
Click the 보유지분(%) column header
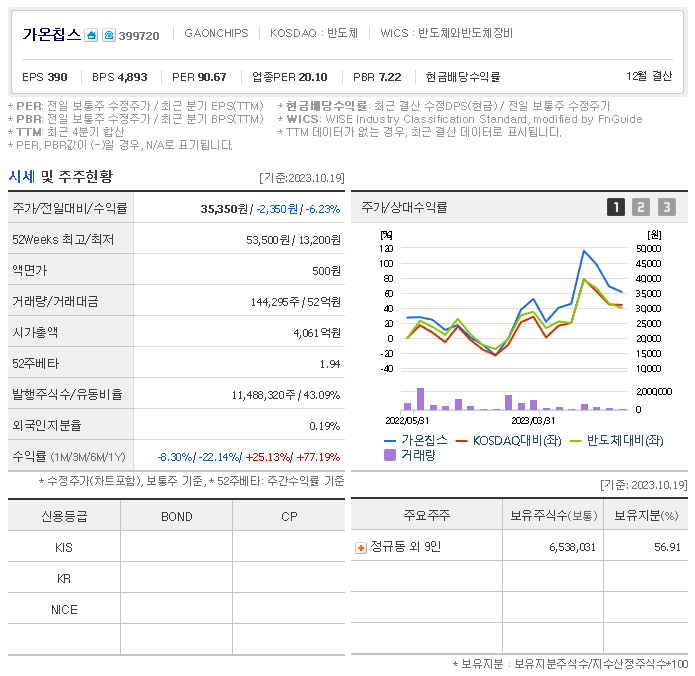646,515
